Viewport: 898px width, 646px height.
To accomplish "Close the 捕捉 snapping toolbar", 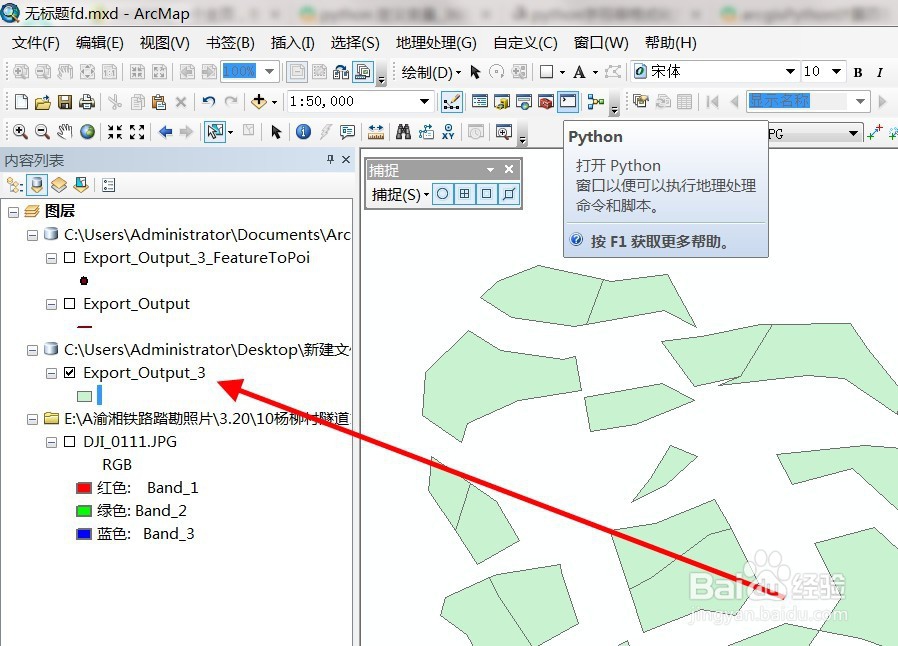I will pyautogui.click(x=508, y=169).
